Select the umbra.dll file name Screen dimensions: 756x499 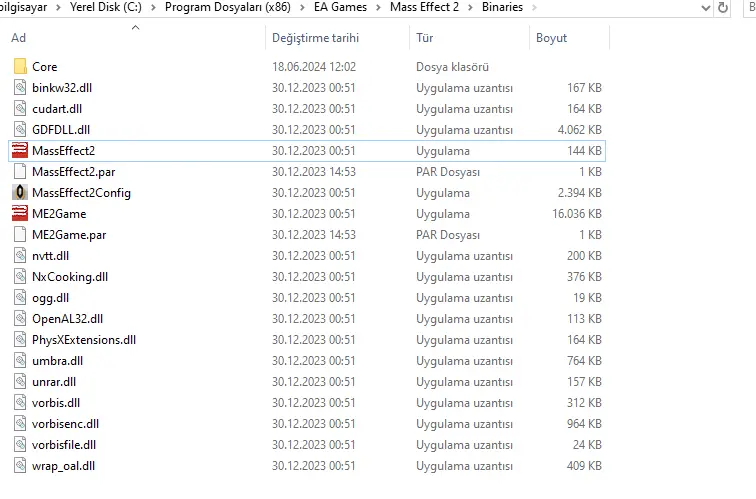(x=57, y=361)
